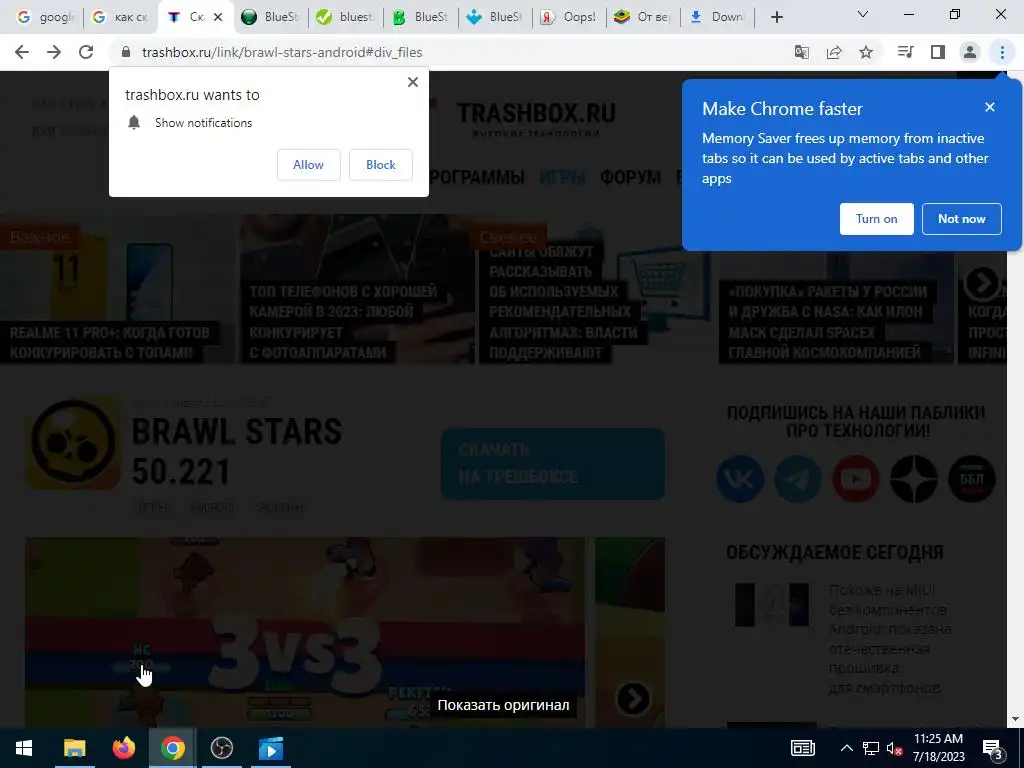Viewport: 1024px width, 768px height.
Task: Expand the tab search dropdown
Action: click(863, 14)
